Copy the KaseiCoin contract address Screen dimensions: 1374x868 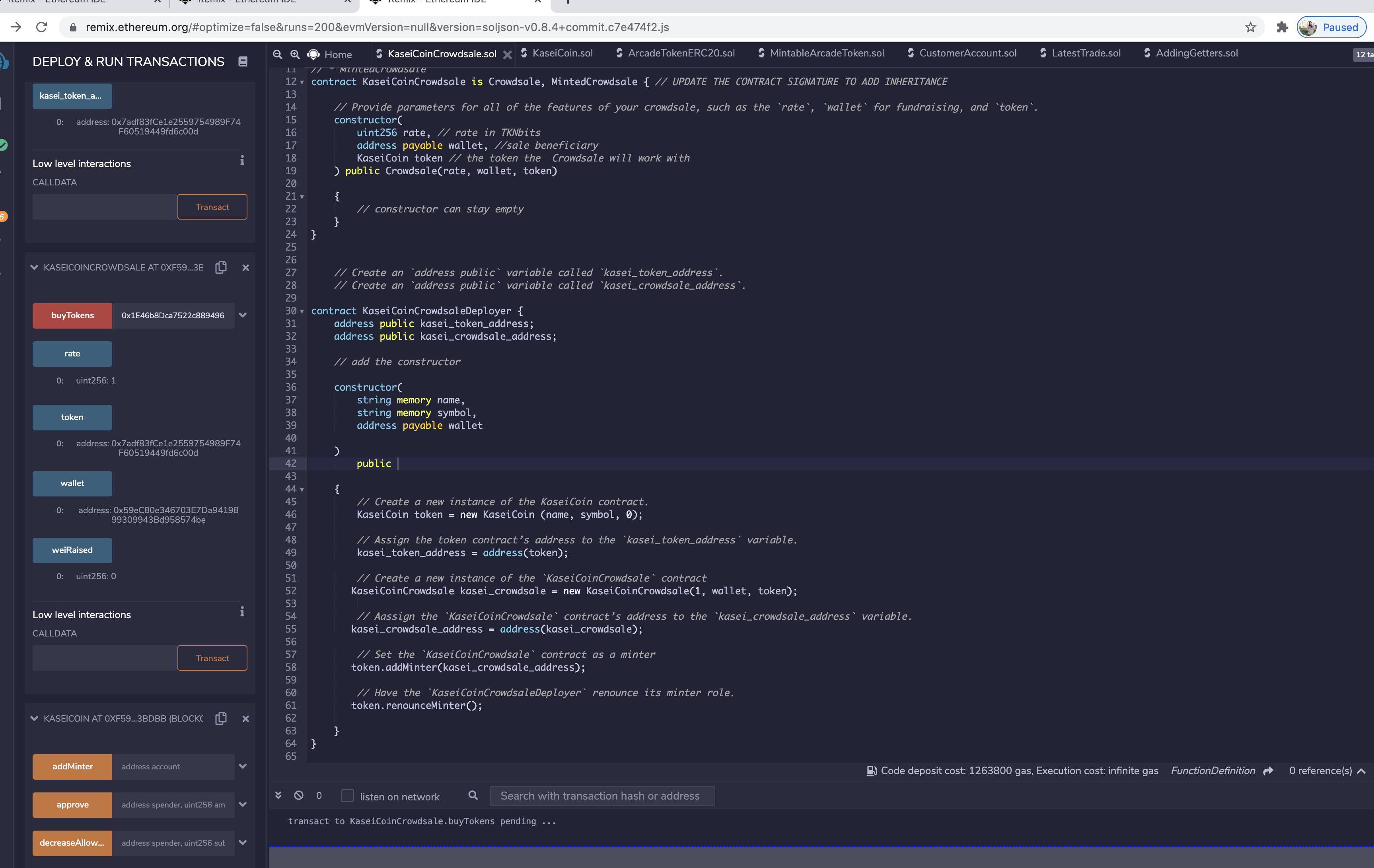pos(222,718)
